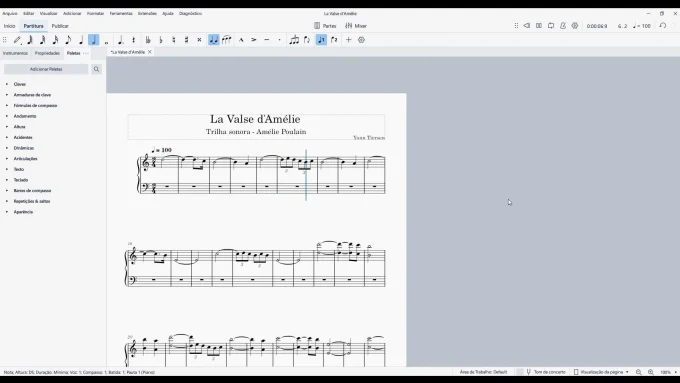Open Instrumentos panel tab
The width and height of the screenshot is (680, 383).
coord(15,53)
